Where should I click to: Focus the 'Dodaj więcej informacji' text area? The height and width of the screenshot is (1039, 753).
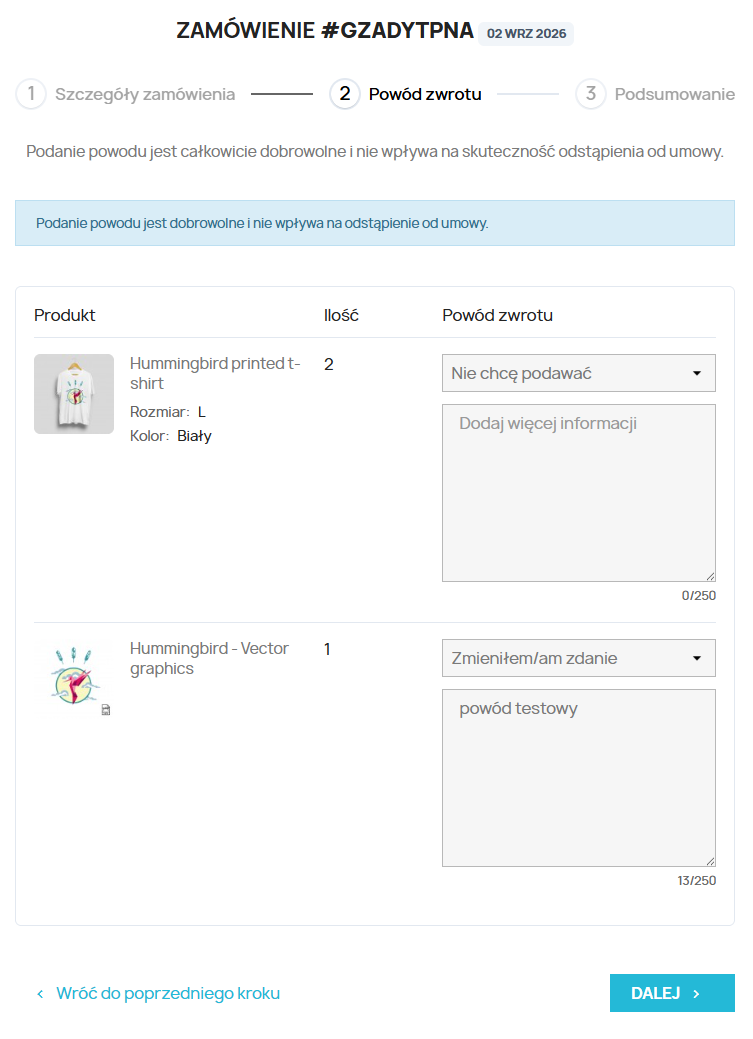pos(579,493)
